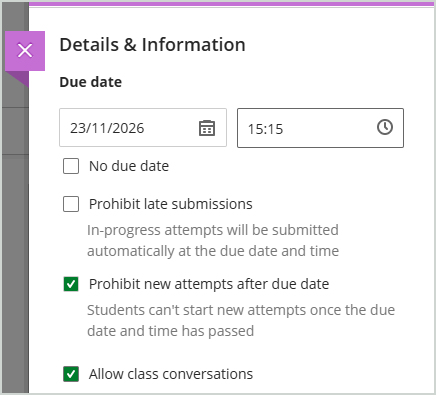Click the purple folded corner below close button
Image resolution: width=436 pixels, height=395 pixels.
point(17,79)
